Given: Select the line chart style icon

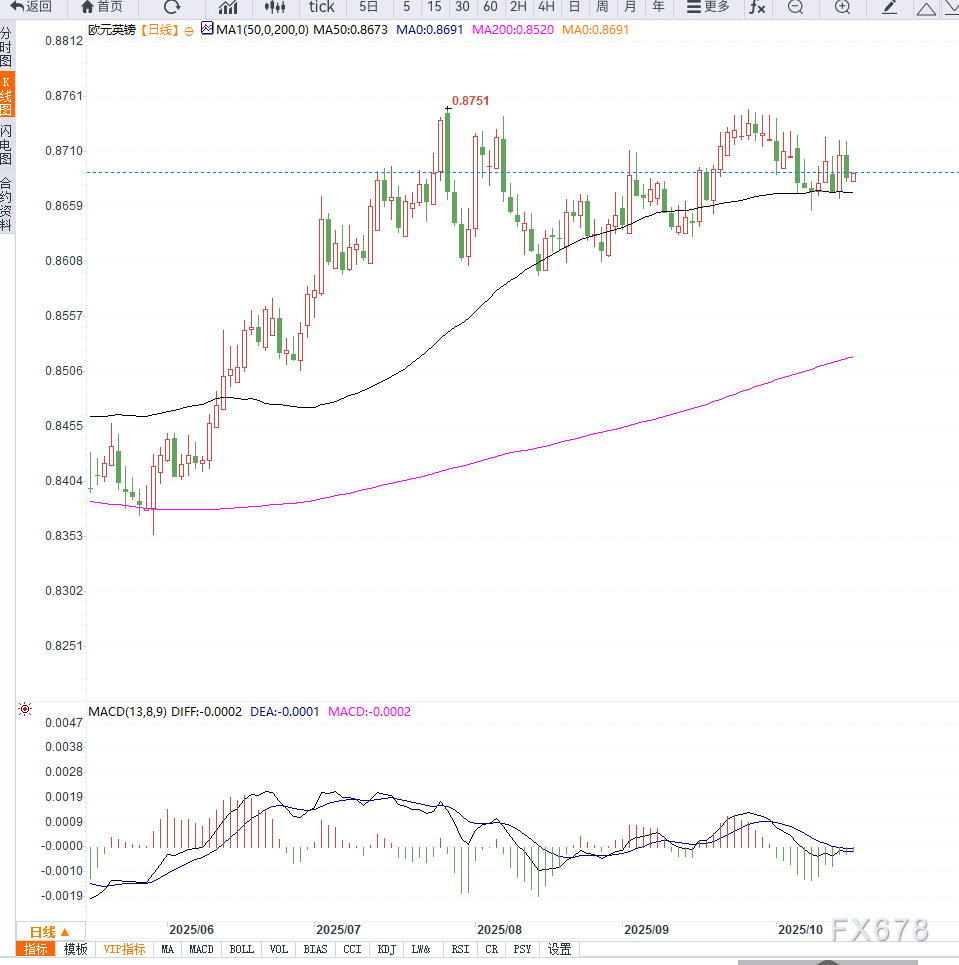Looking at the screenshot, I should (x=228, y=7).
